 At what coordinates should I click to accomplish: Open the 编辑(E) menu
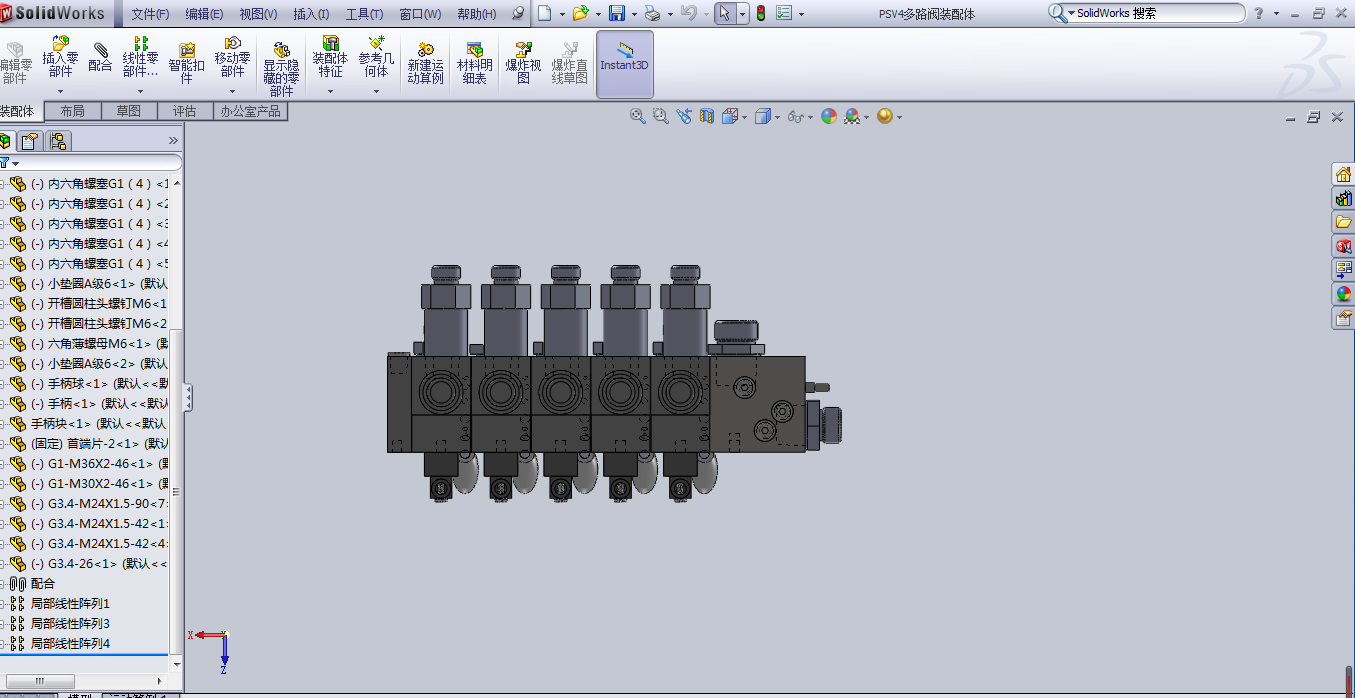tap(204, 14)
